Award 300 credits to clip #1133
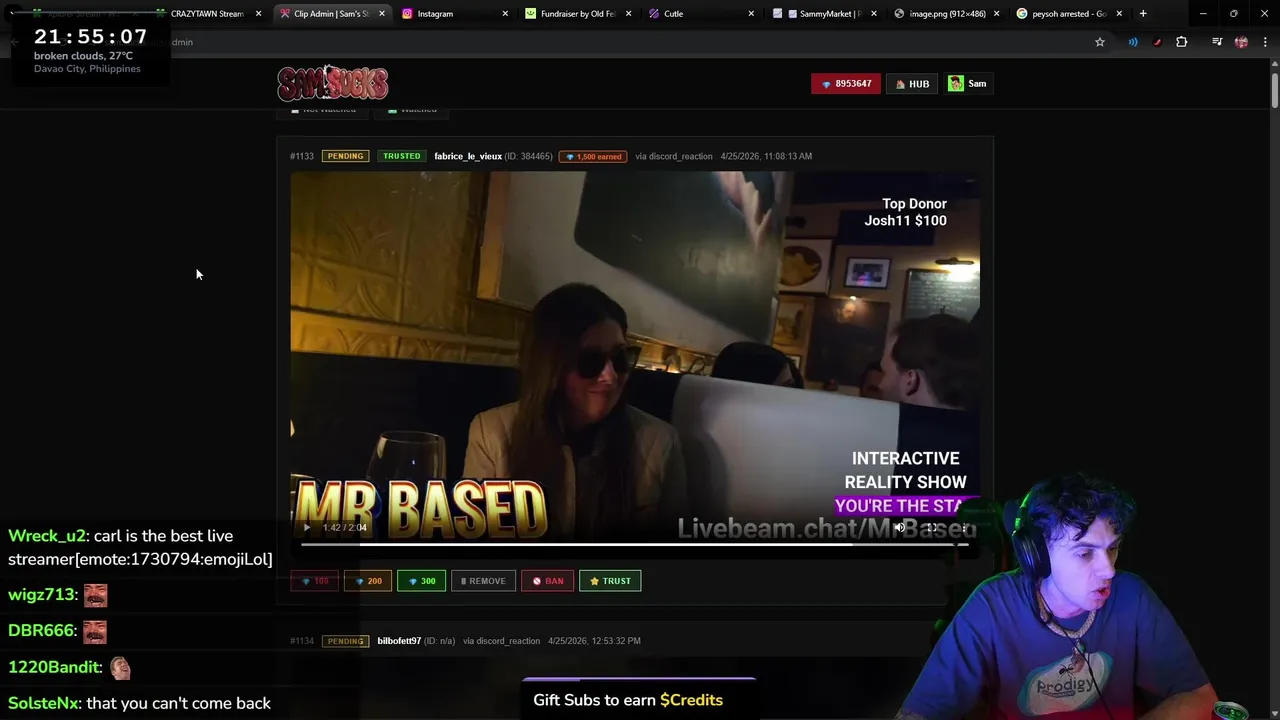The image size is (1280, 720). point(421,581)
